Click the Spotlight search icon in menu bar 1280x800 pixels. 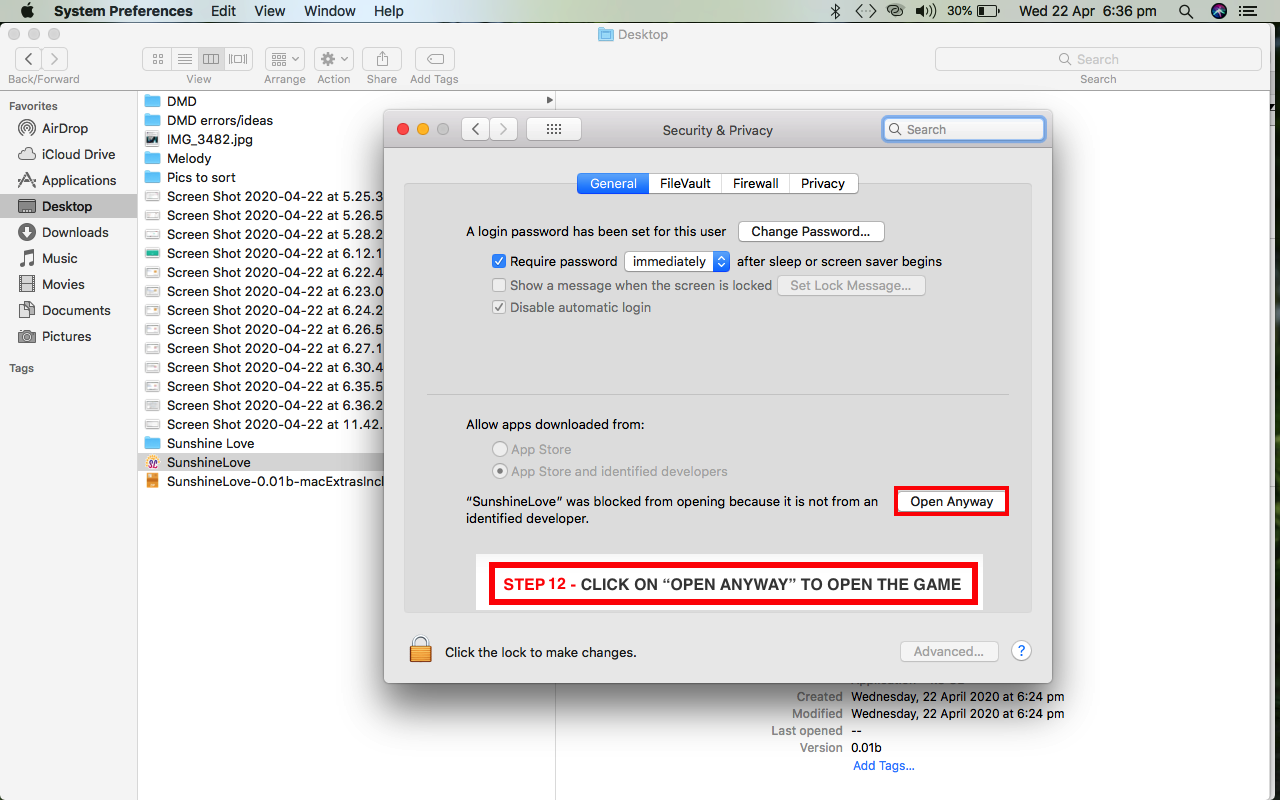point(1186,11)
